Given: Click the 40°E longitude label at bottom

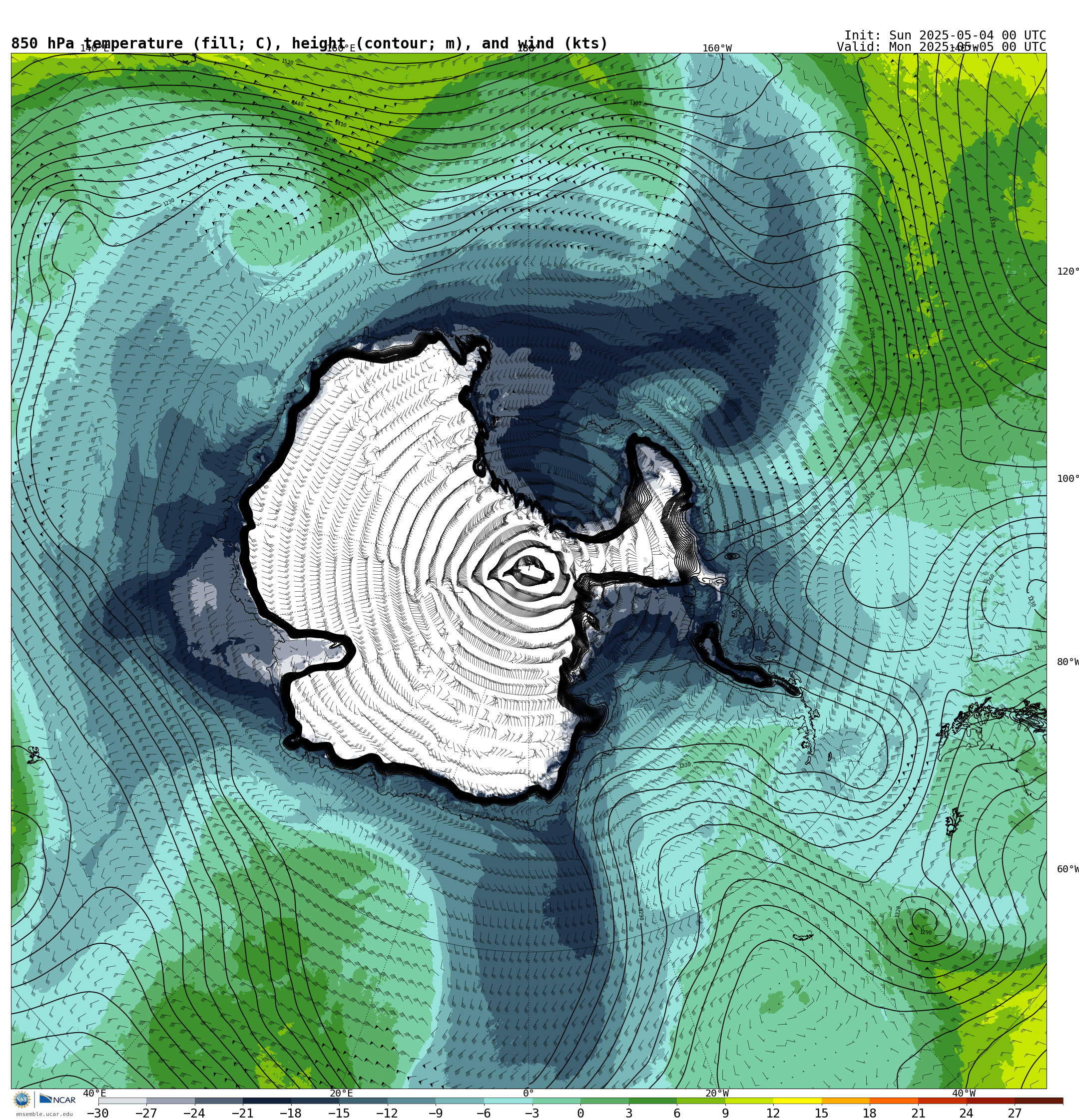Looking at the screenshot, I should point(94,1093).
